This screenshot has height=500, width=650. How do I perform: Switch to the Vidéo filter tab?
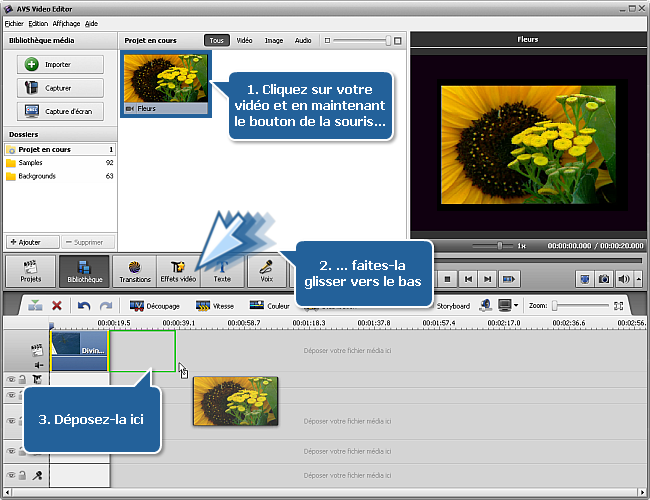pos(244,41)
